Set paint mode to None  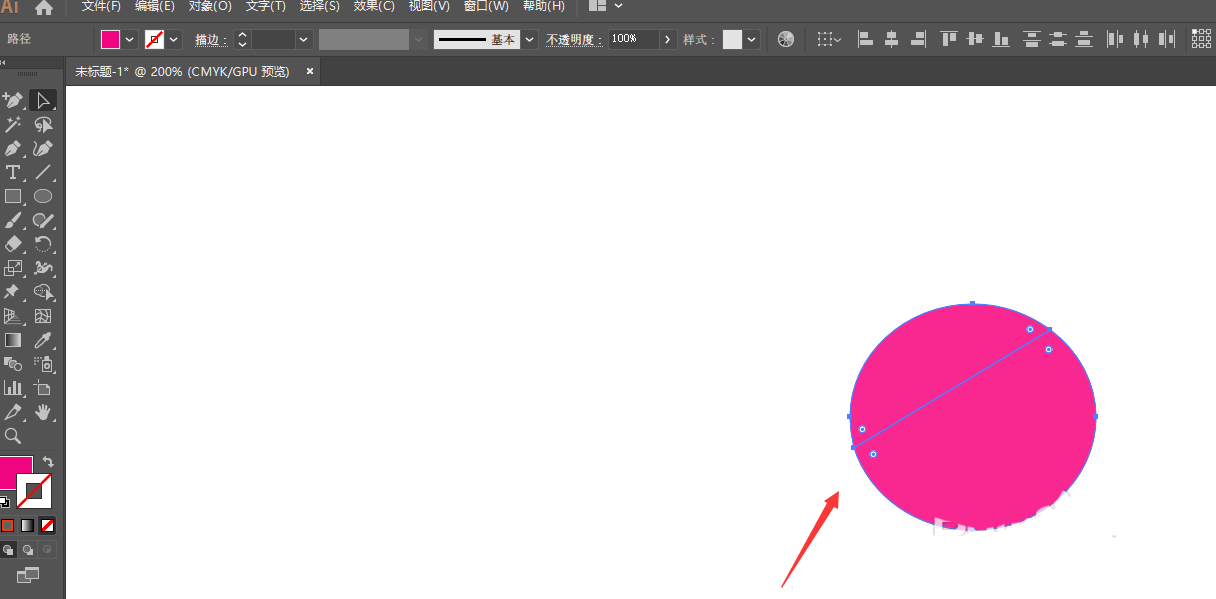click(47, 525)
